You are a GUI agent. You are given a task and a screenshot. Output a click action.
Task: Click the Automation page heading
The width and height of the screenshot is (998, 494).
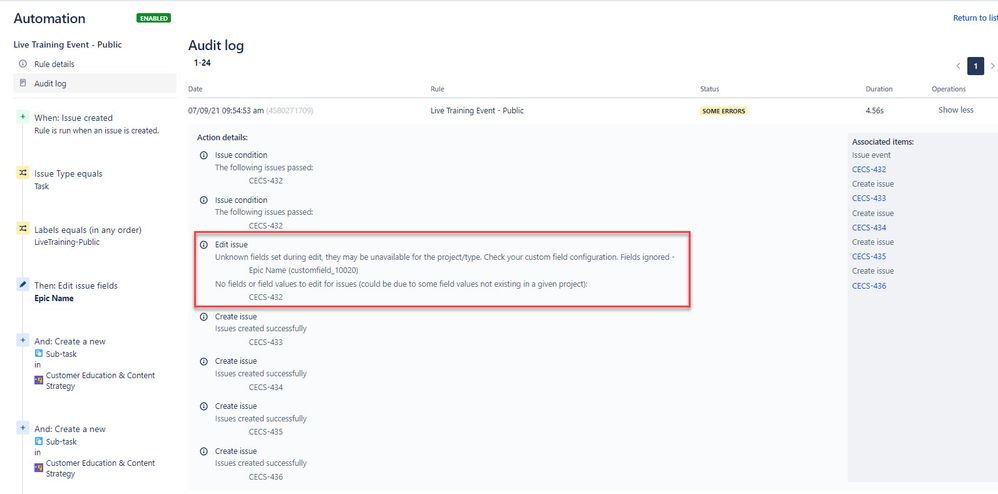click(50, 19)
